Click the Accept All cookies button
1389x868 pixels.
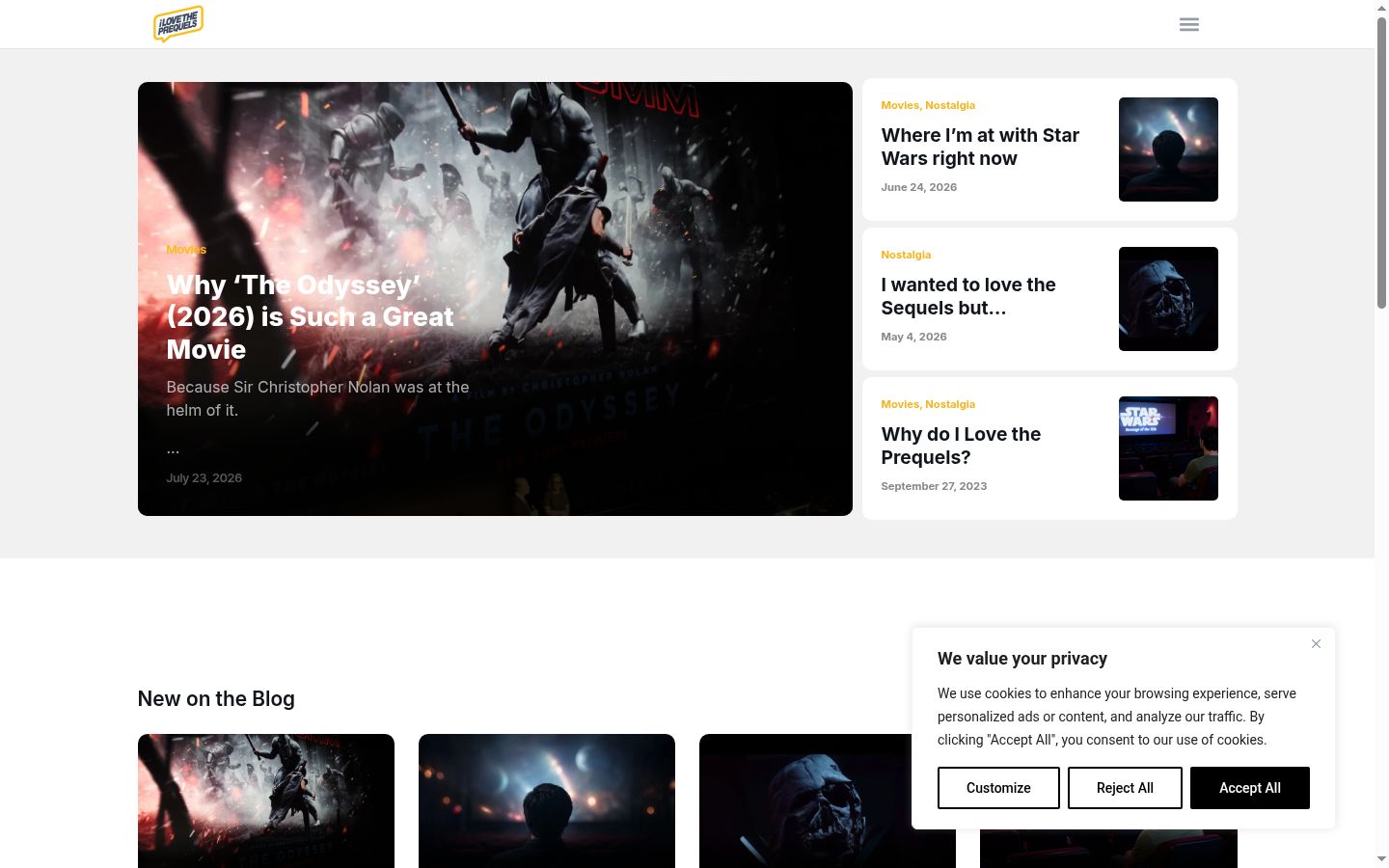1249,788
